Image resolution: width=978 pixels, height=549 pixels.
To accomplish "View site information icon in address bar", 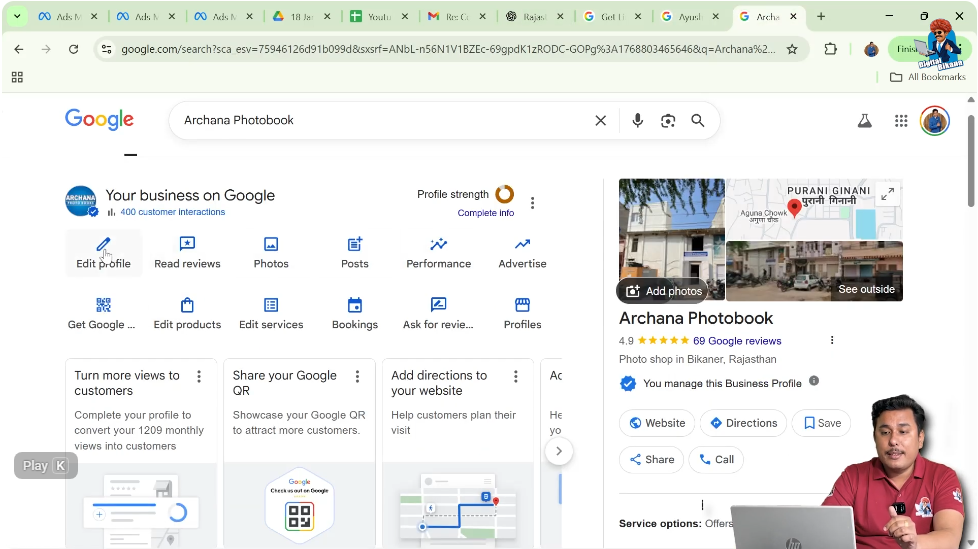I will [x=107, y=49].
